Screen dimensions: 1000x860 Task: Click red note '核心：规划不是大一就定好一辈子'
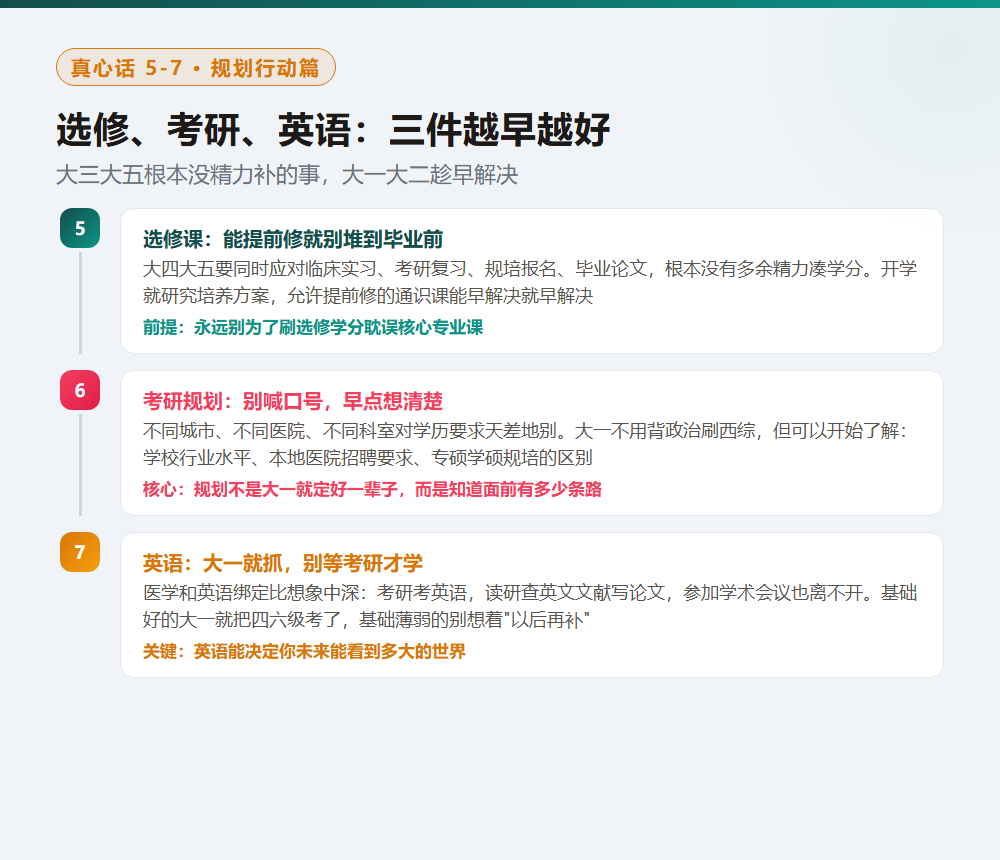click(372, 489)
